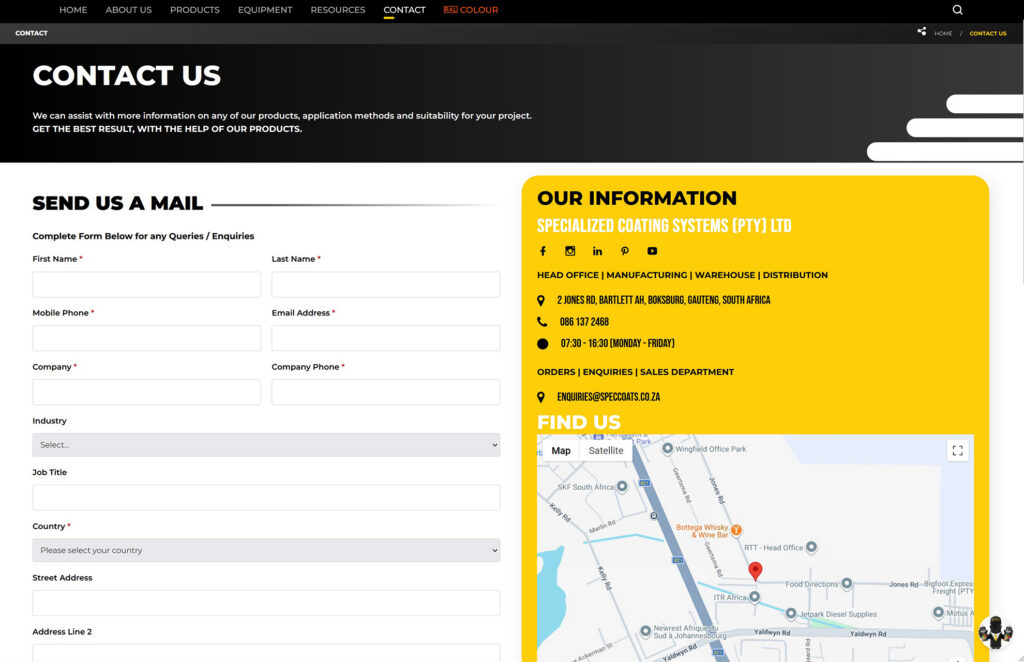Click the Specialized Coating Systems (Pty) Ltd heading
The image size is (1024, 662).
tap(664, 226)
